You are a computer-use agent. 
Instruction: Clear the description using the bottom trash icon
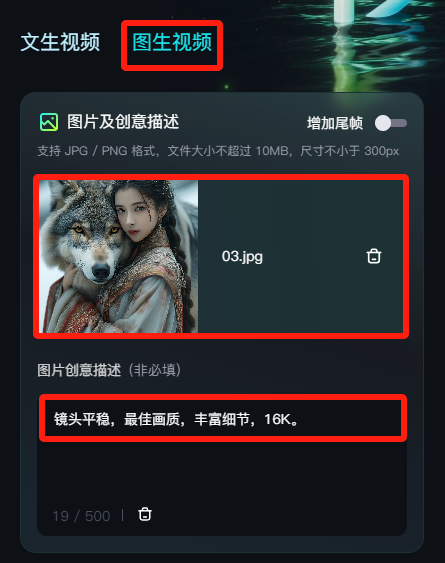[145, 514]
